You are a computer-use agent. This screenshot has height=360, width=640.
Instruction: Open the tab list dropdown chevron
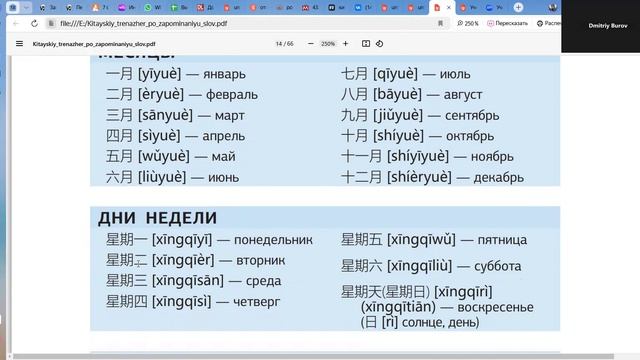26,7
